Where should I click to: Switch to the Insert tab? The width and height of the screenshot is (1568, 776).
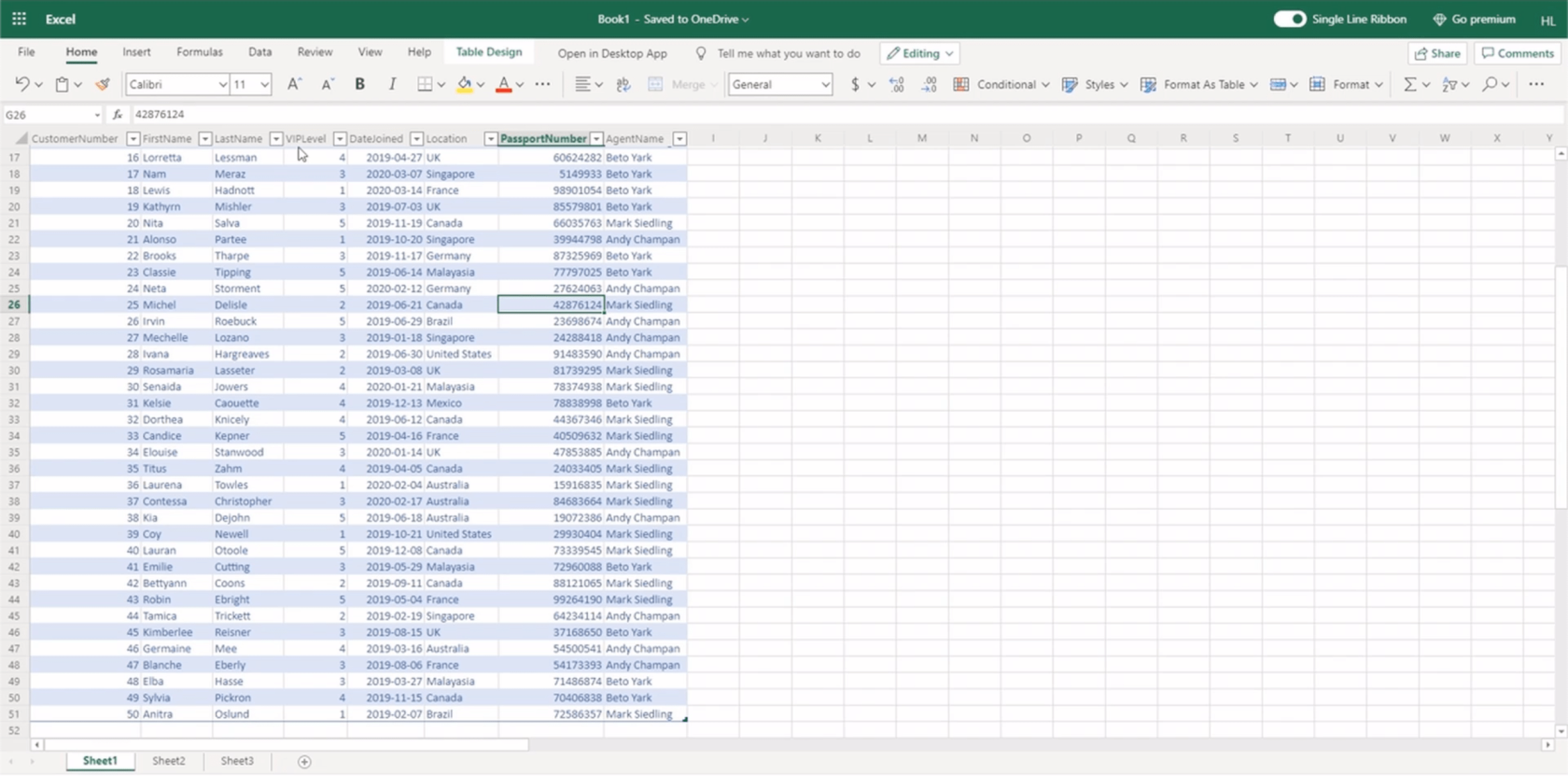(x=136, y=52)
